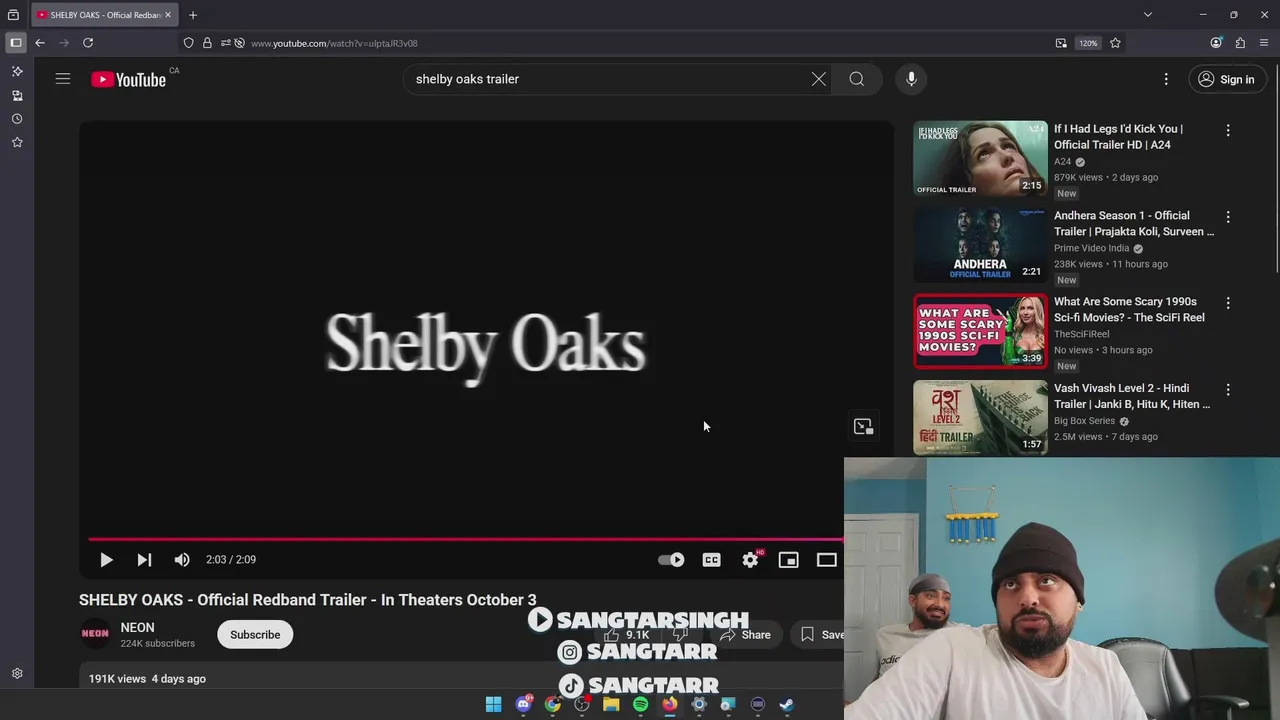Viewport: 1280px width, 720px height.
Task: Open tracking protection shield
Action: pyautogui.click(x=188, y=43)
